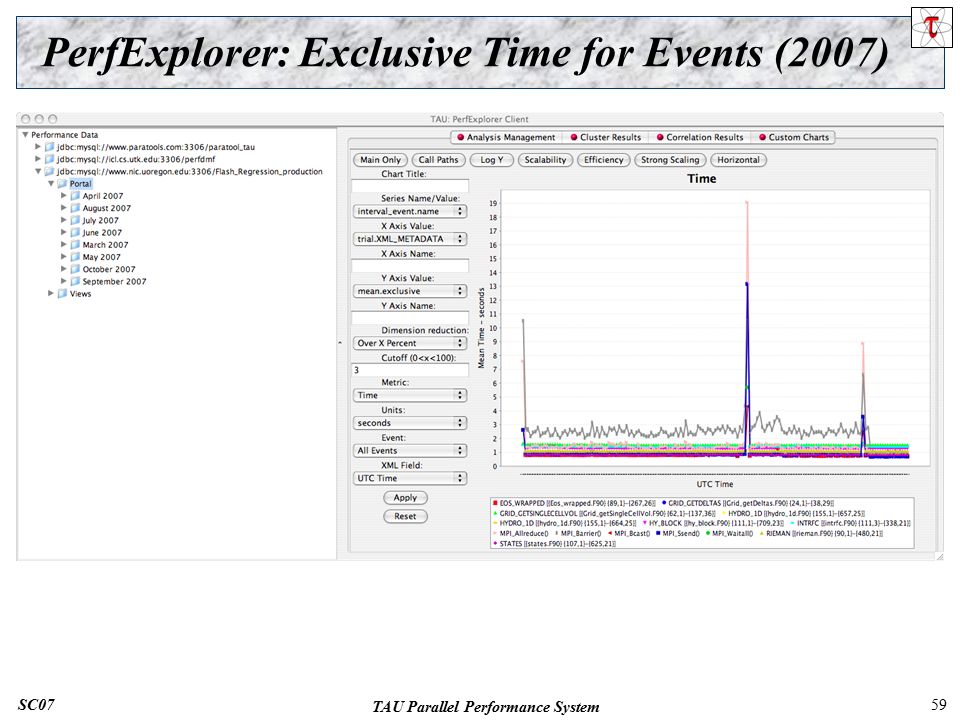Open the Units seconds dropdown
The height and width of the screenshot is (720, 960).
pyautogui.click(x=410, y=423)
